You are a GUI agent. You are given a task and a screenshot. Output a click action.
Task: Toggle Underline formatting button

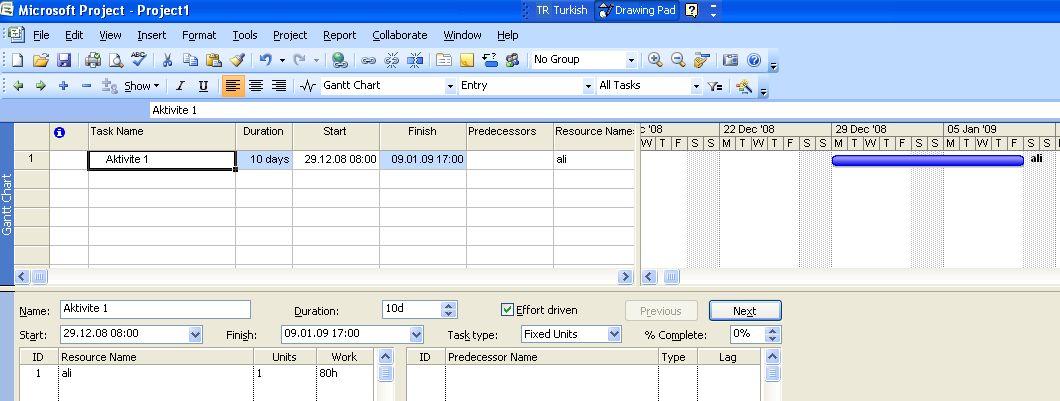coord(204,86)
